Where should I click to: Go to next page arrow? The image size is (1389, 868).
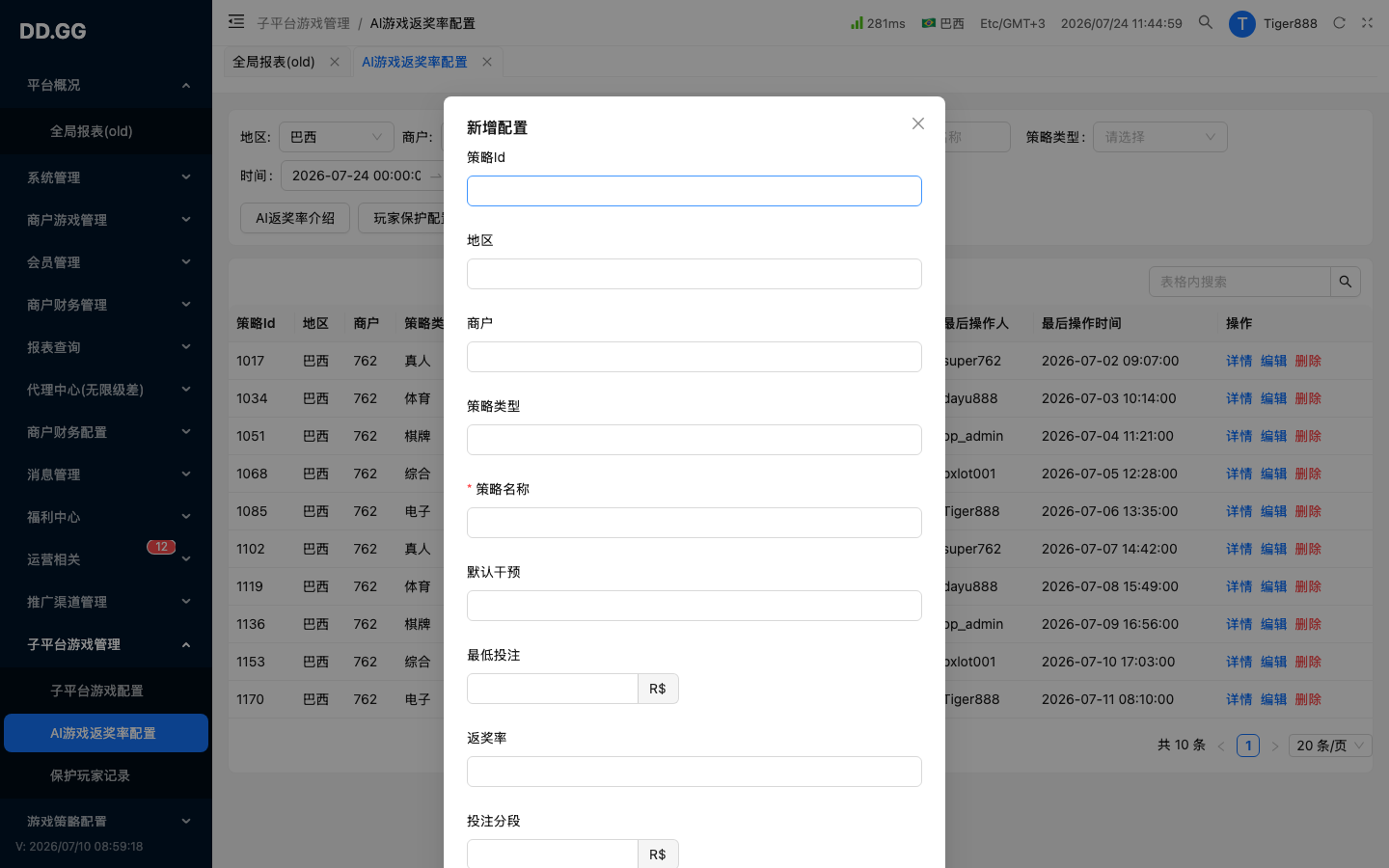(x=1274, y=746)
